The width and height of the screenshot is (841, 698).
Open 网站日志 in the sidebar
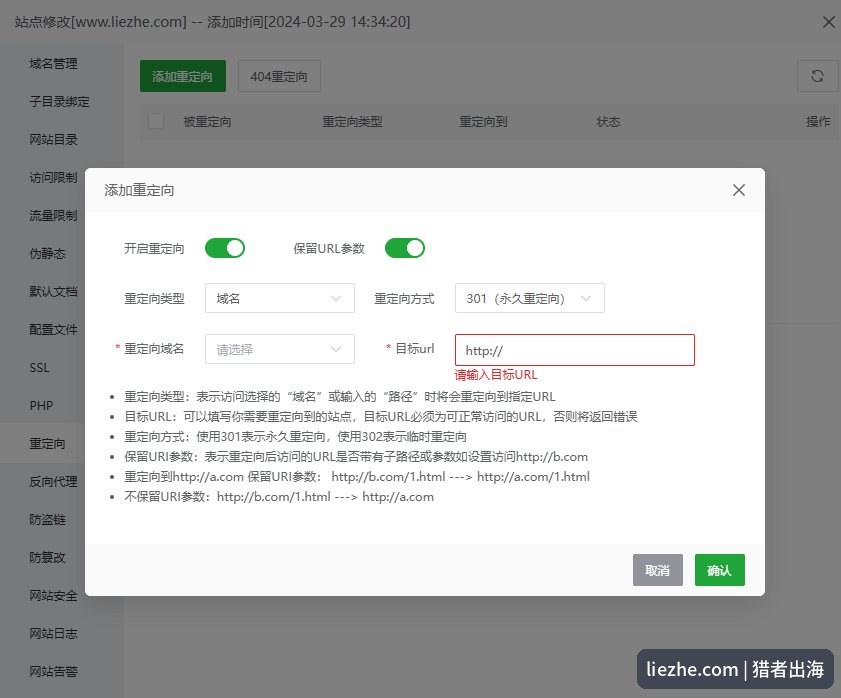[53, 634]
